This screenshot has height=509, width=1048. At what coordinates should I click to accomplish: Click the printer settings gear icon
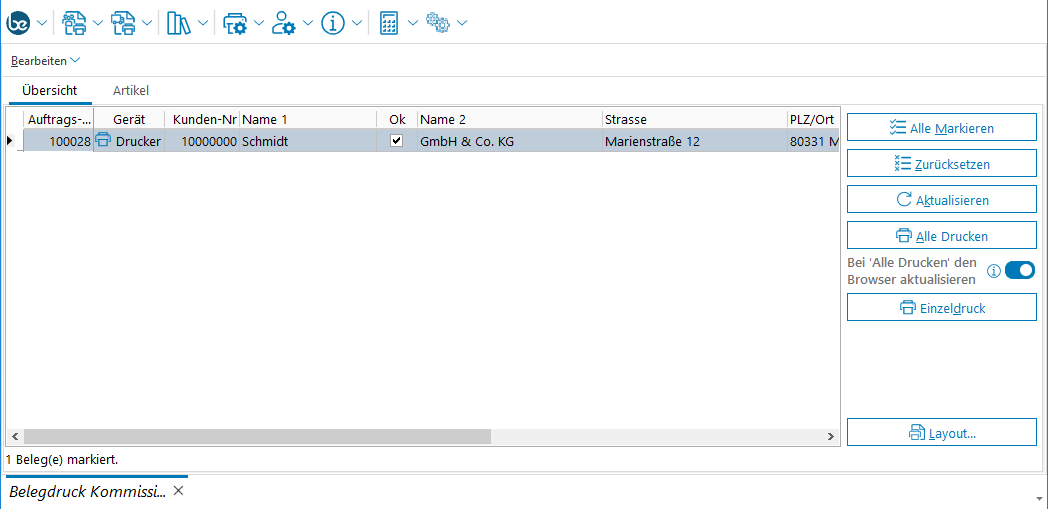click(235, 23)
